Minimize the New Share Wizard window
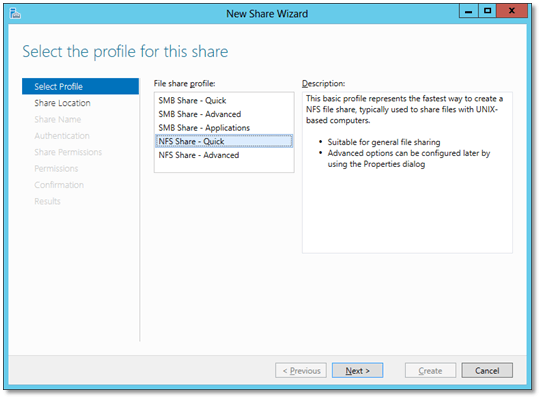The image size is (541, 399). click(x=469, y=11)
